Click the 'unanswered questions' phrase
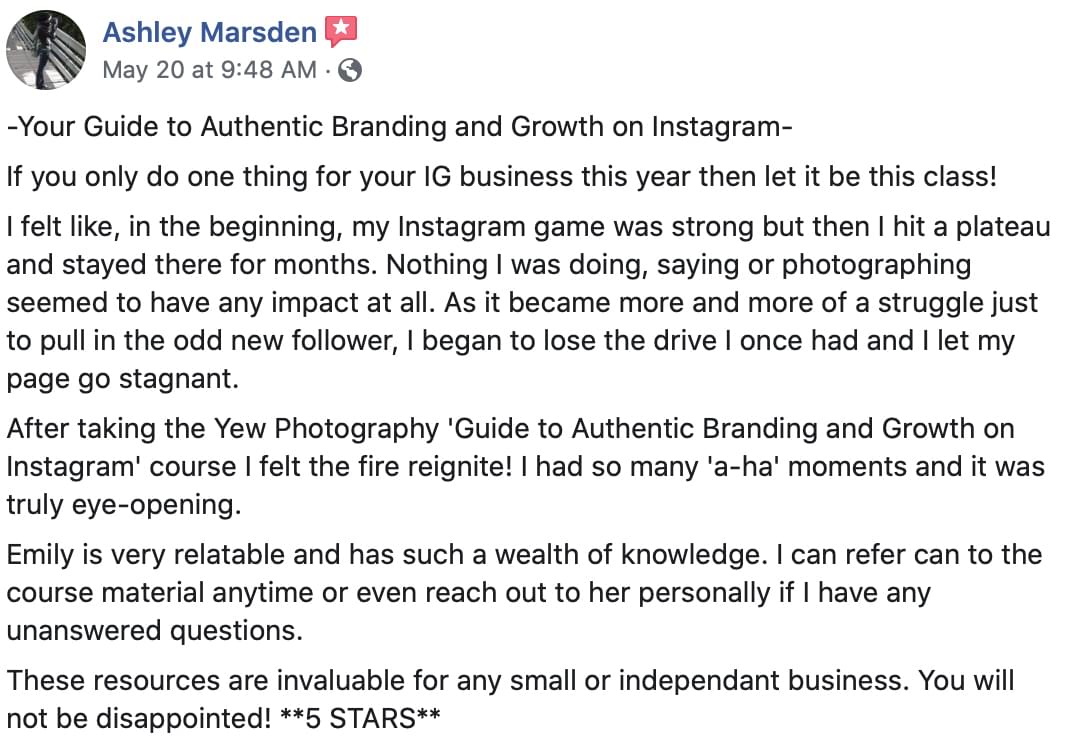Image resolution: width=1070 pixels, height=754 pixels. click(x=154, y=630)
